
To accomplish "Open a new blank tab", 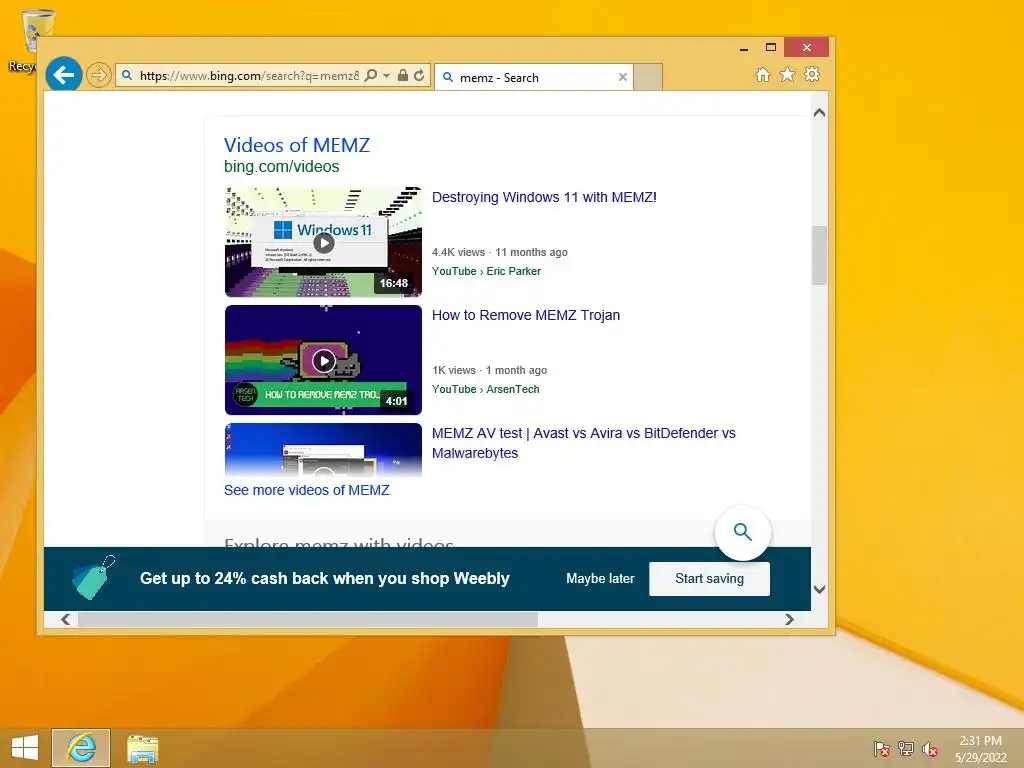I will click(x=648, y=77).
